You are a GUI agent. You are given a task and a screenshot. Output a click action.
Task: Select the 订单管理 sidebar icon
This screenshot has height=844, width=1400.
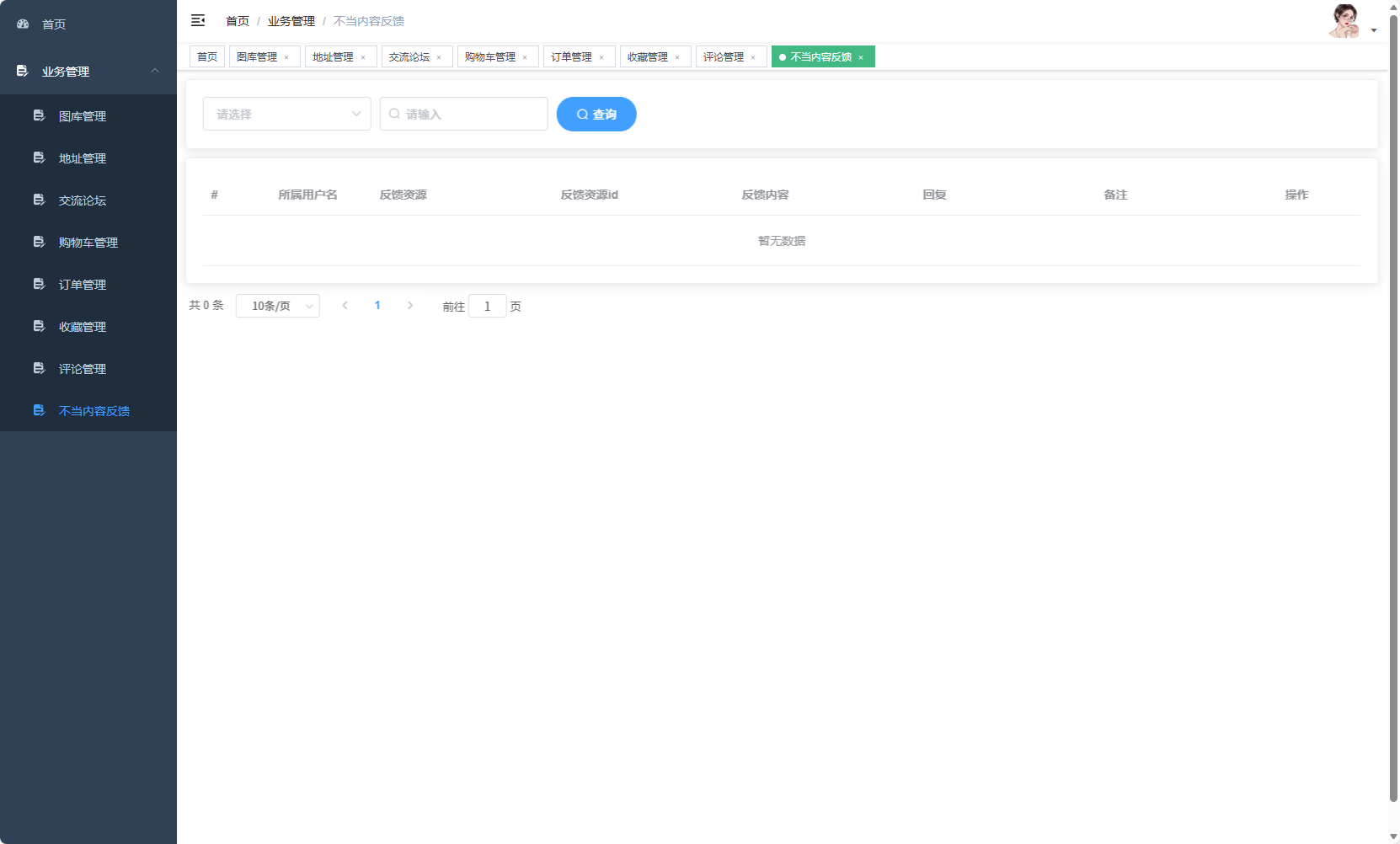click(x=39, y=284)
